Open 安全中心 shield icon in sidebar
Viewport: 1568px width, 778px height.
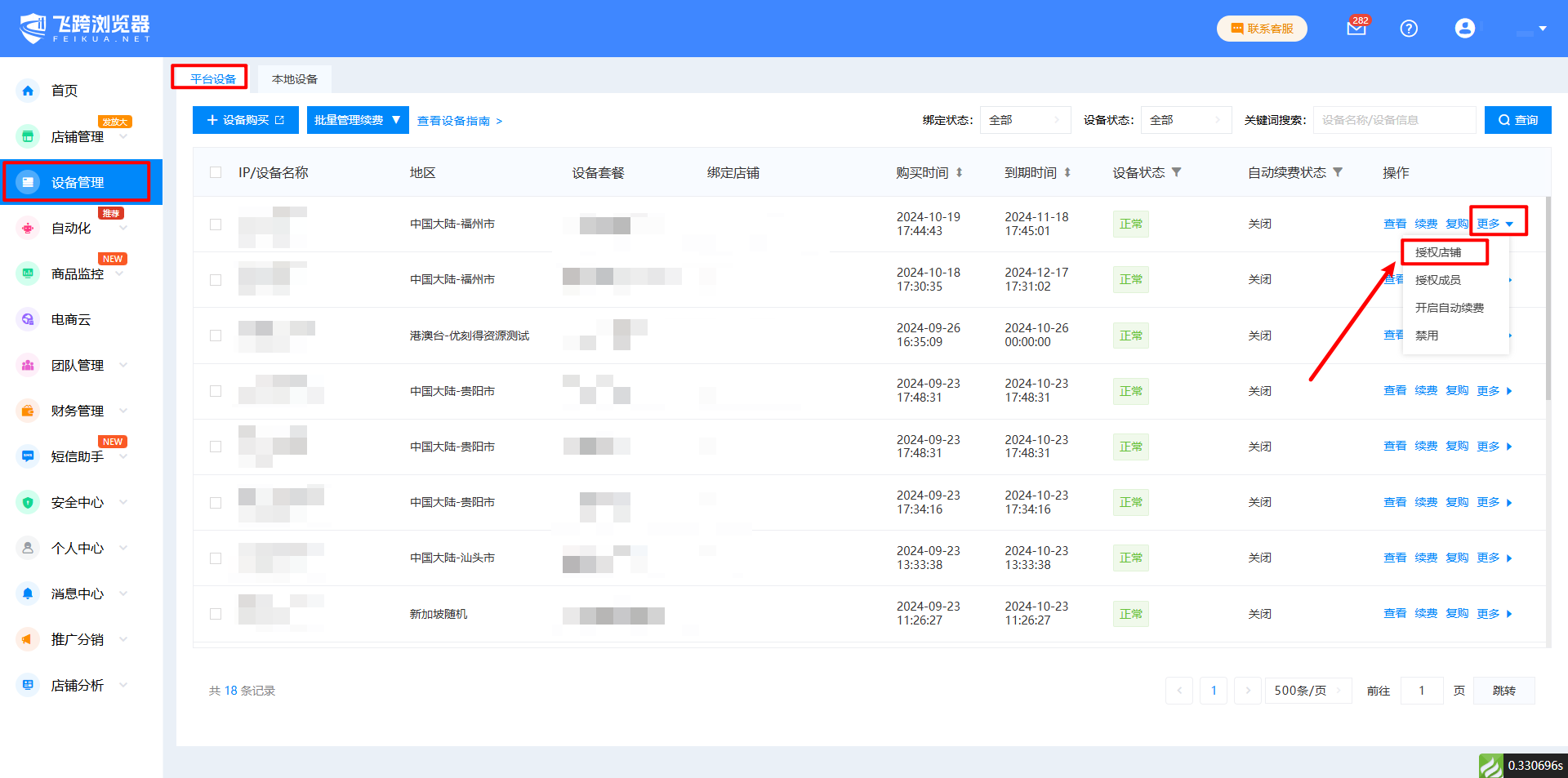pos(29,502)
